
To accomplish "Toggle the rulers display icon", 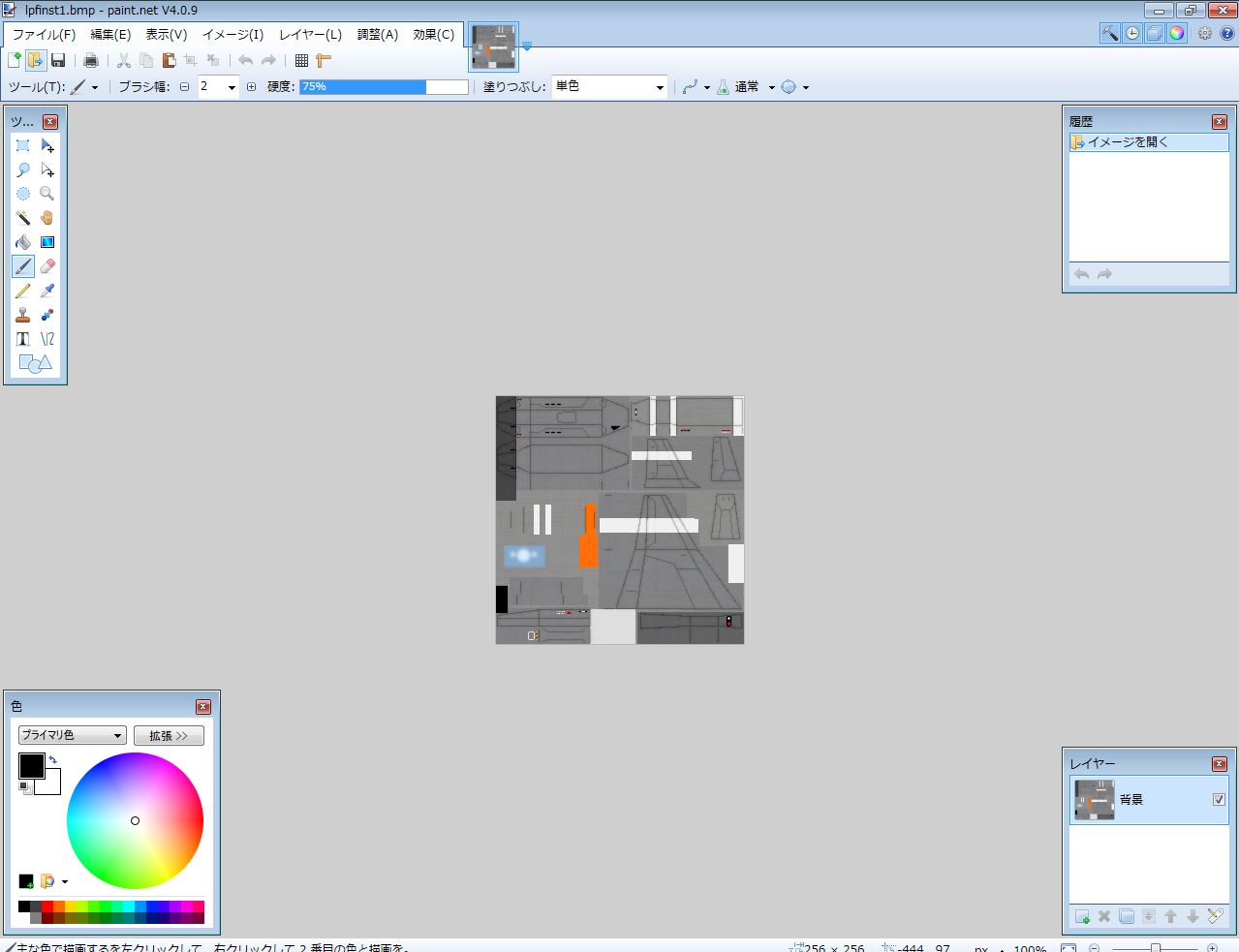I will (x=324, y=60).
